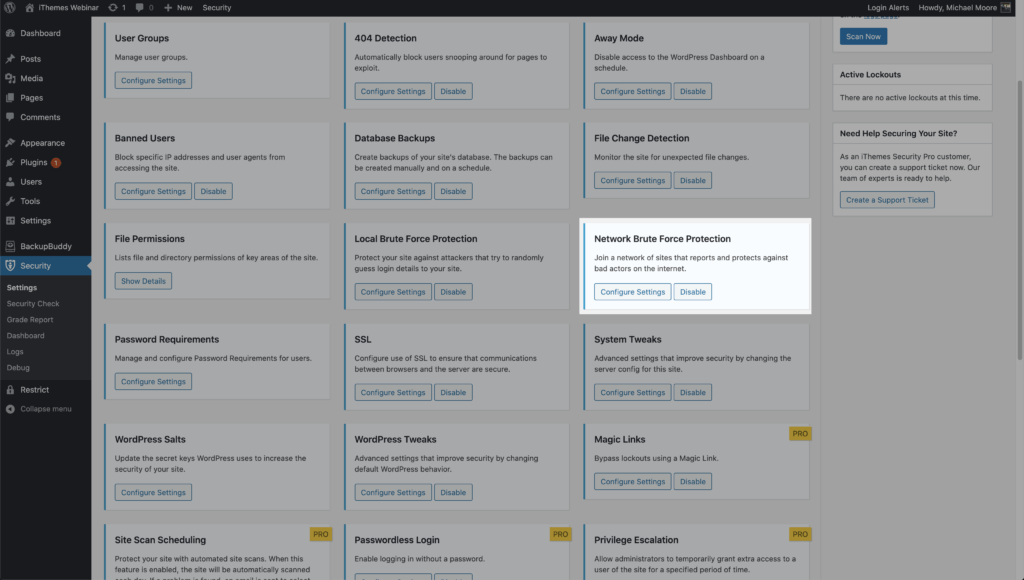
Task: Show Details for File Permissions
Action: [x=143, y=281]
